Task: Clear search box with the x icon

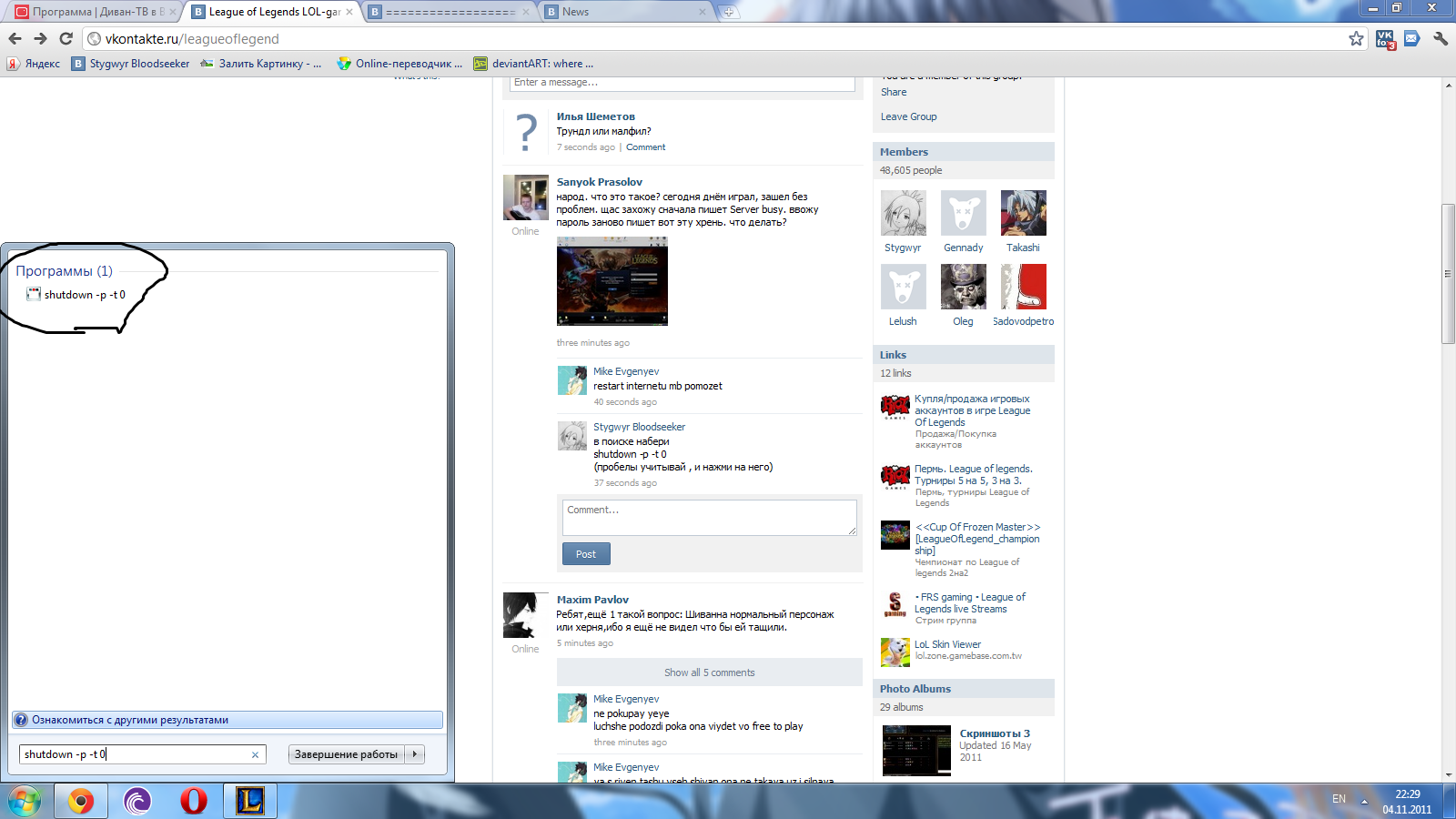Action: click(255, 754)
